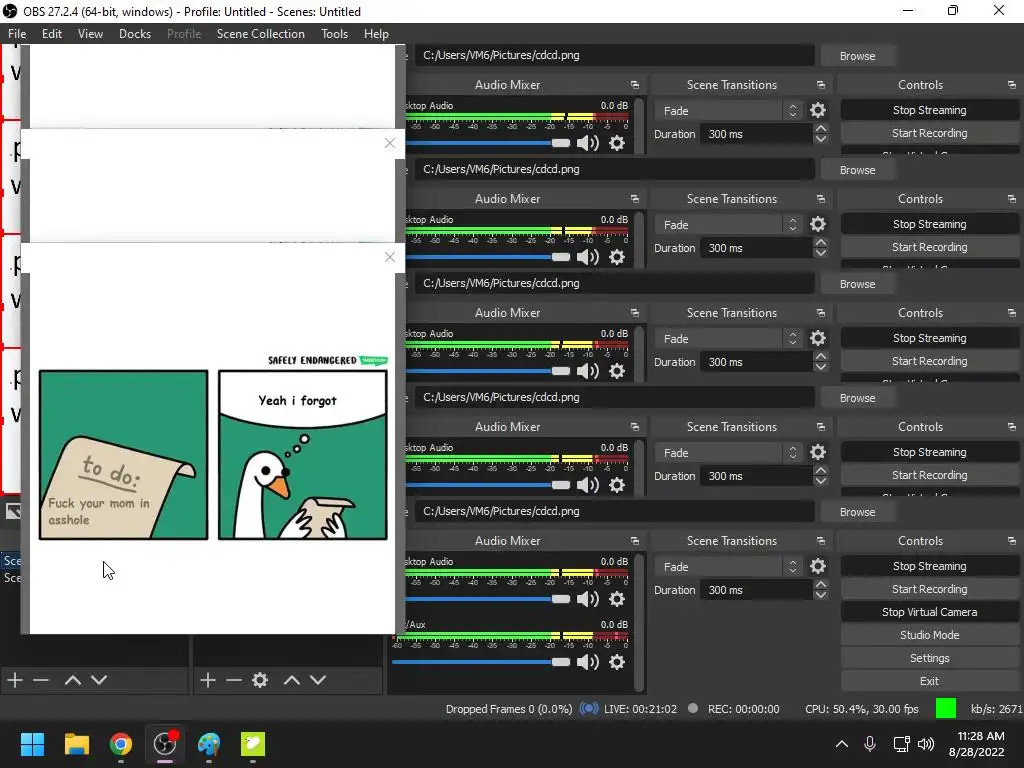Stop the virtual camera

(x=929, y=612)
